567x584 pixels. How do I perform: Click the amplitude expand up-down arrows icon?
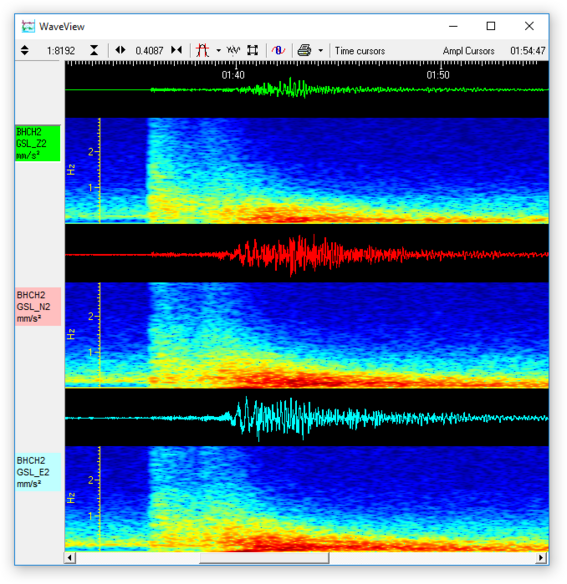point(25,50)
